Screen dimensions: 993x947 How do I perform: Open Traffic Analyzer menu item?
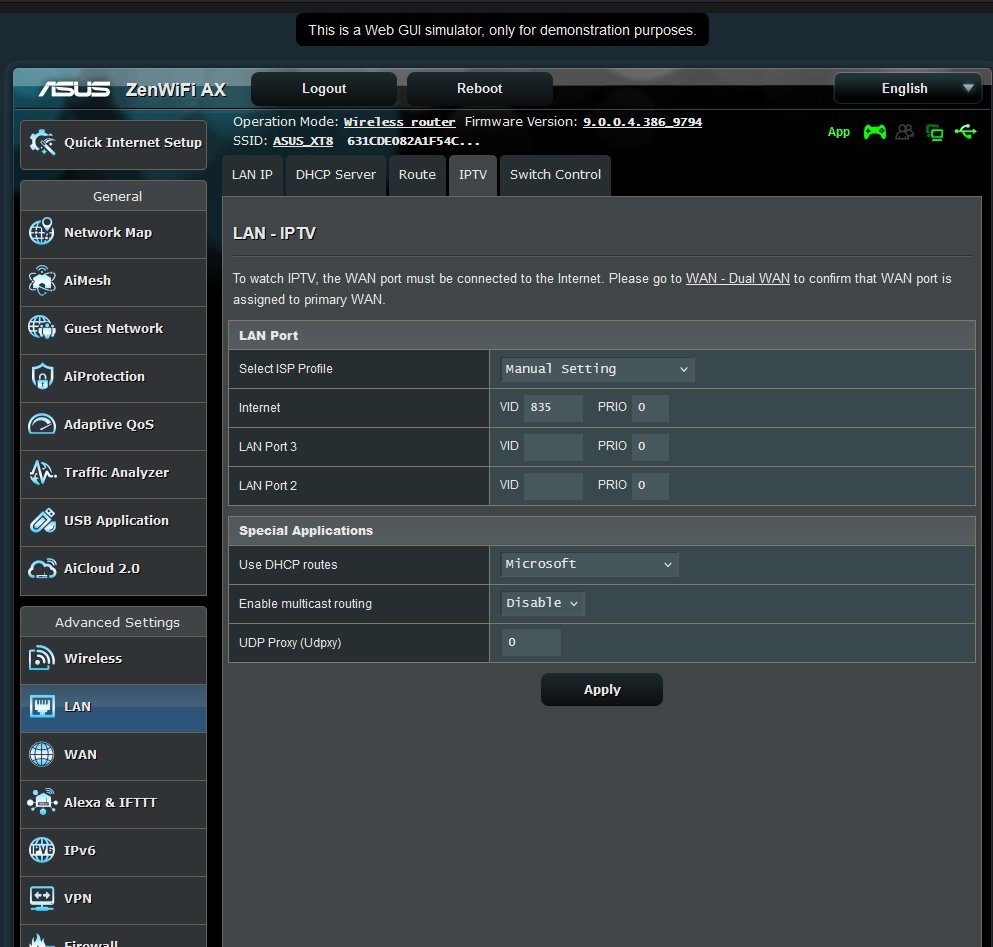click(113, 474)
